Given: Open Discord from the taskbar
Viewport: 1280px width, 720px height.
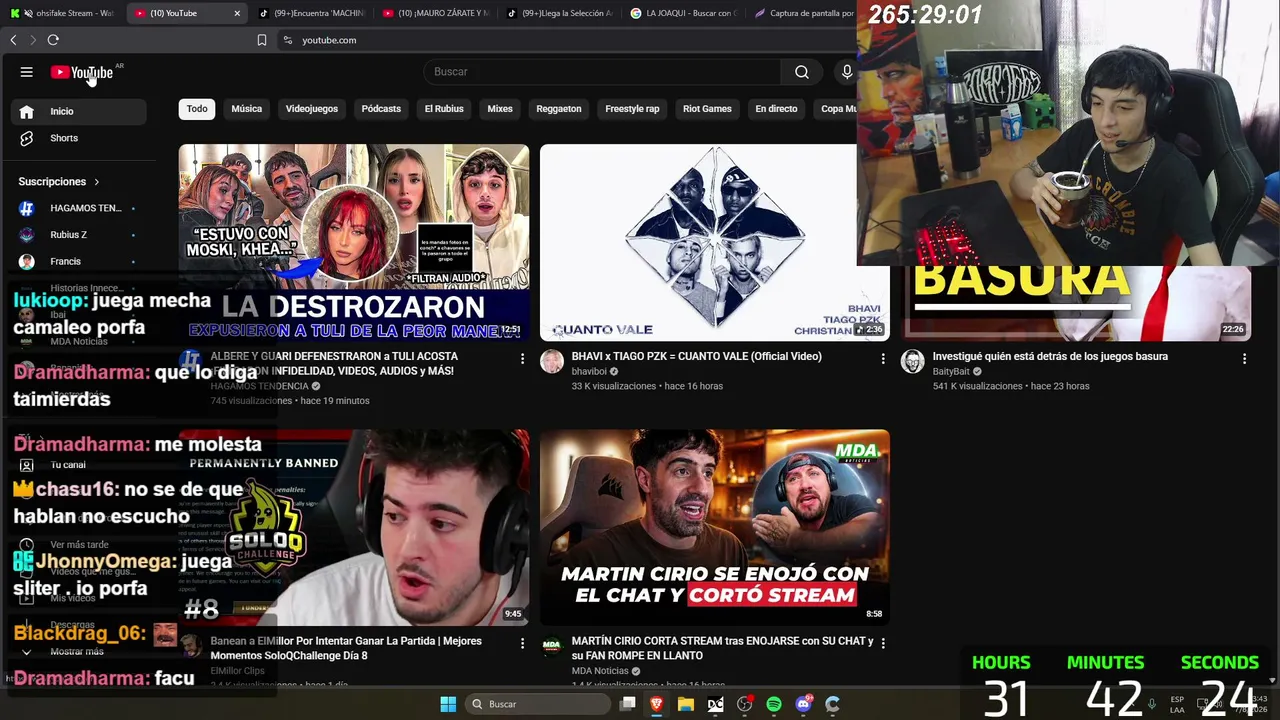Looking at the screenshot, I should pos(803,704).
